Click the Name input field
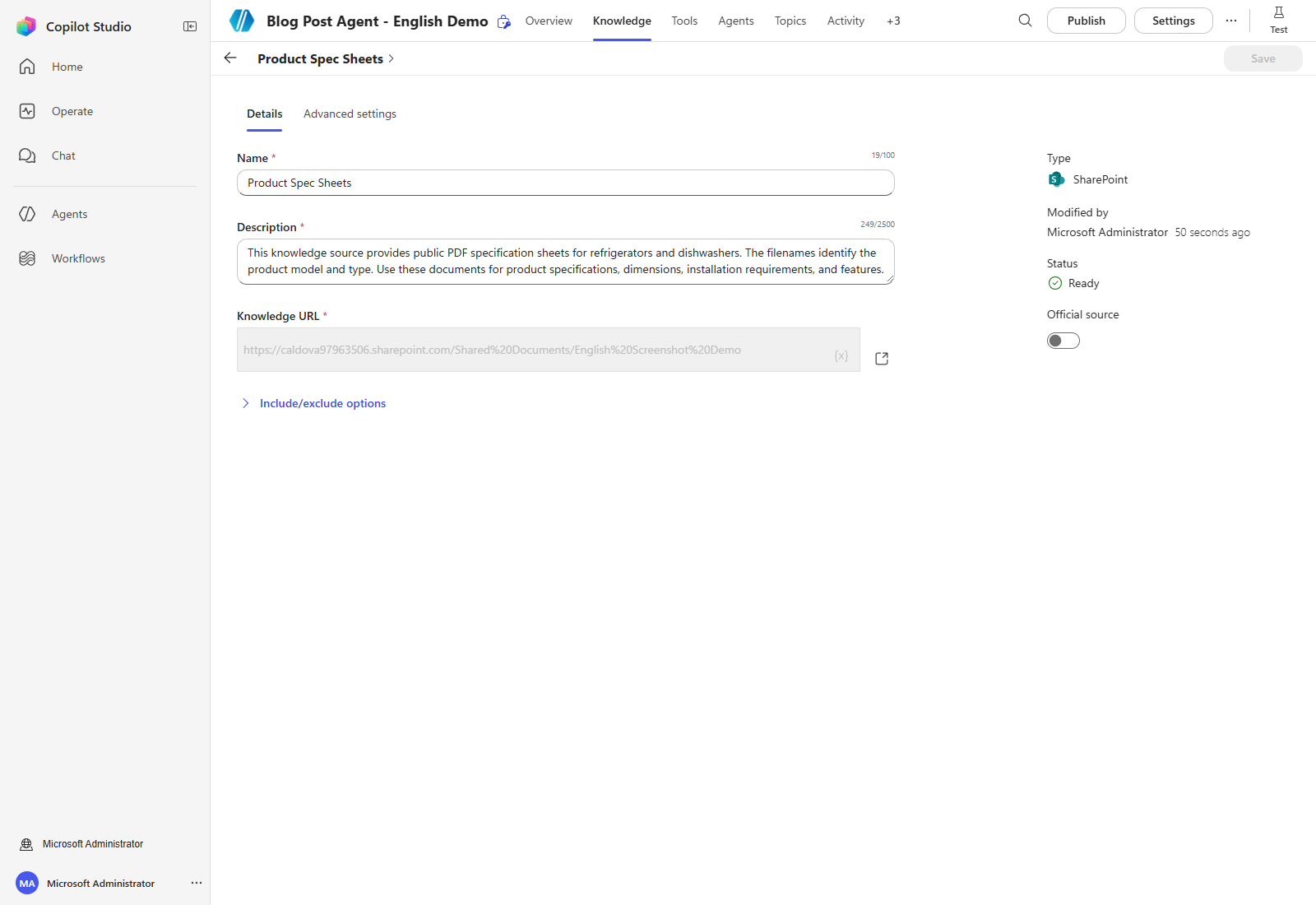This screenshot has height=905, width=1316. click(x=566, y=183)
